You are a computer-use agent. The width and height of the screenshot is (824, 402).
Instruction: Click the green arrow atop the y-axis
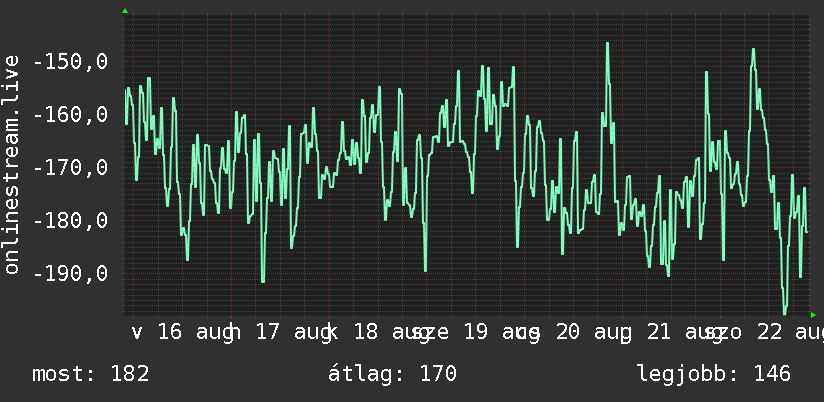(125, 11)
